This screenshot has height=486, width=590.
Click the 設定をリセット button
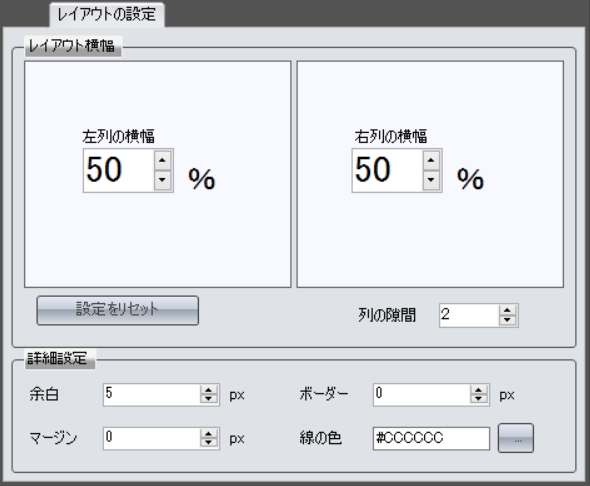117,310
